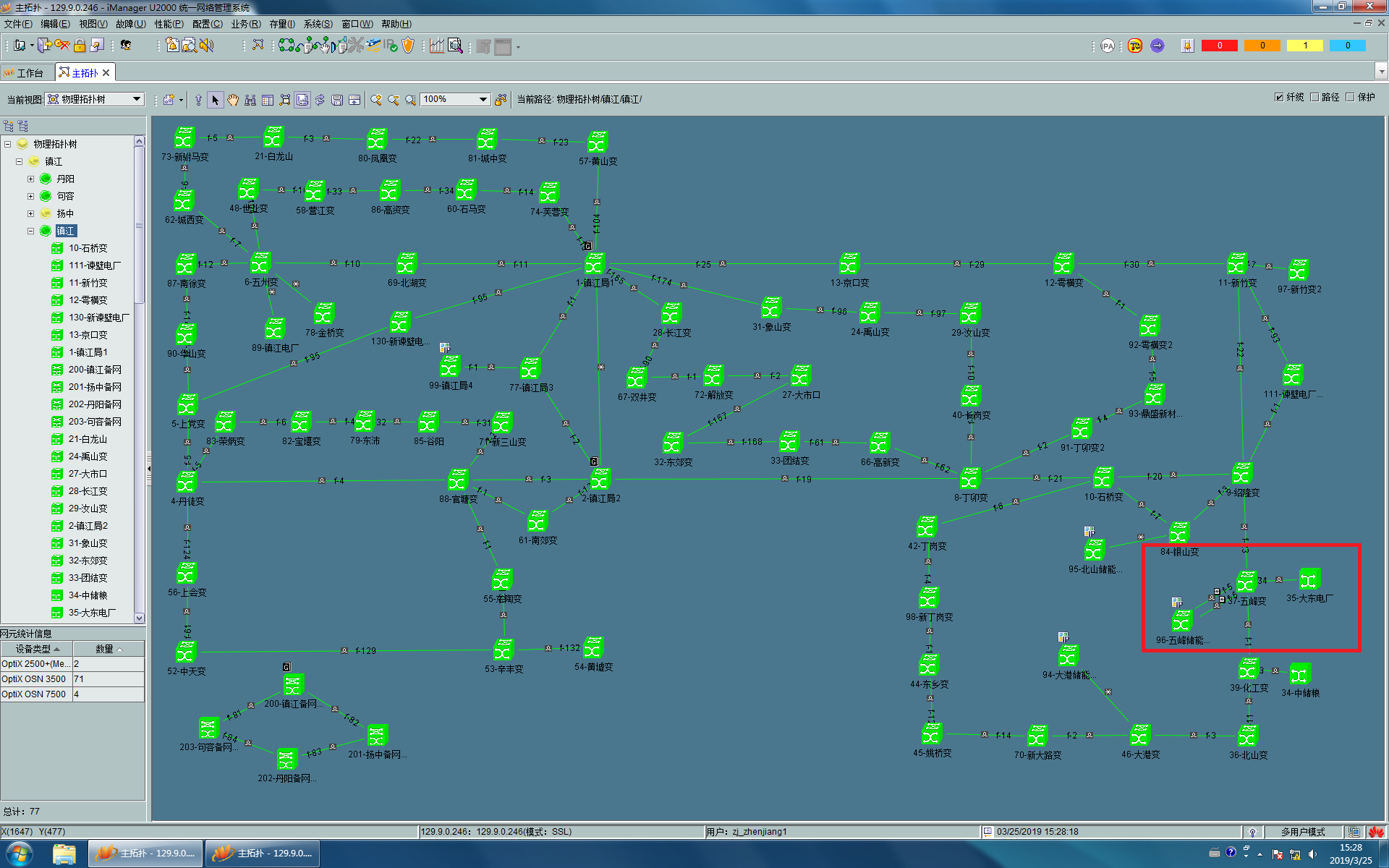The image size is (1389, 868).
Task: Click the 1-镇江局1 node icon in the topology
Action: pyautogui.click(x=595, y=263)
